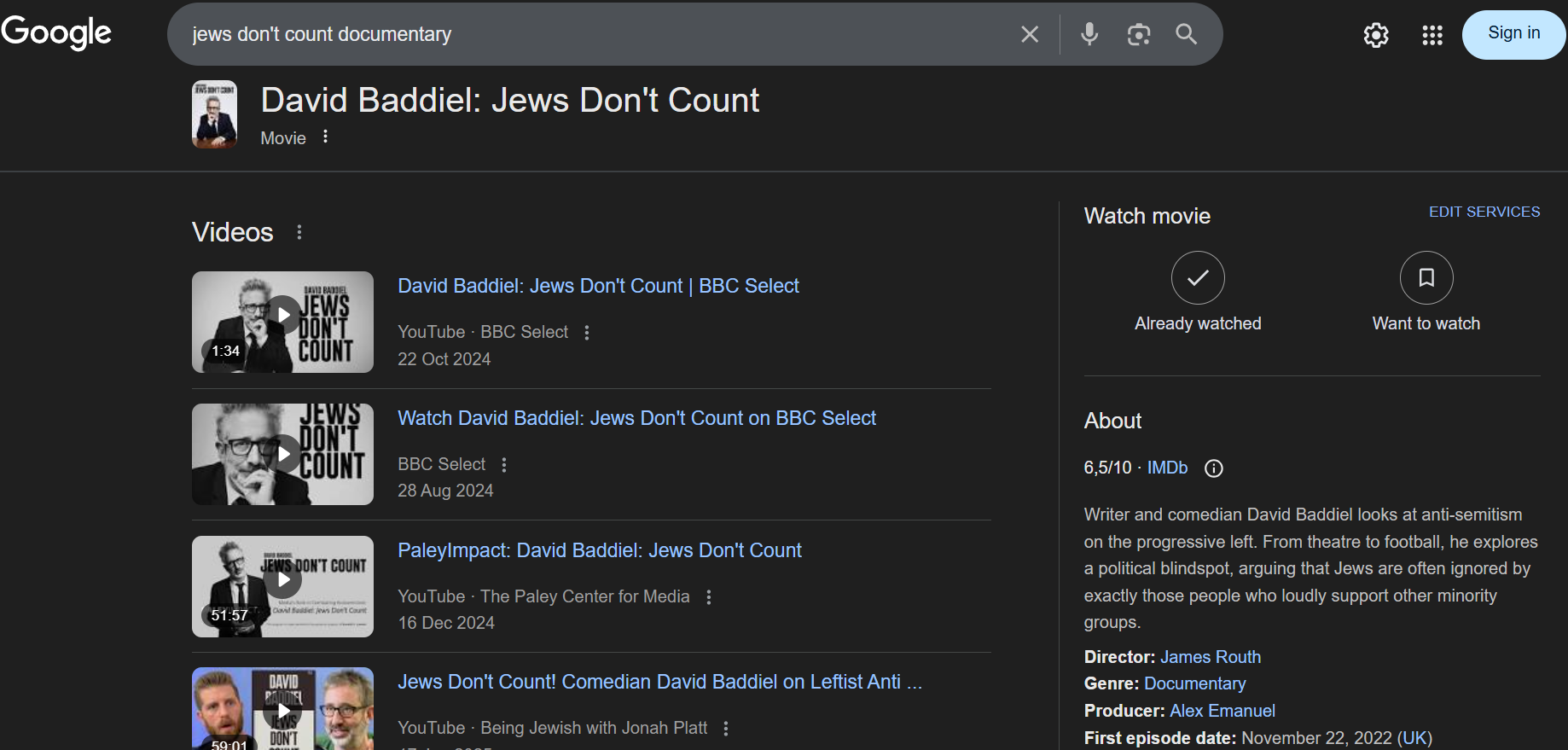Open search by image camera
Viewport: 1568px width, 750px height.
coord(1139,34)
